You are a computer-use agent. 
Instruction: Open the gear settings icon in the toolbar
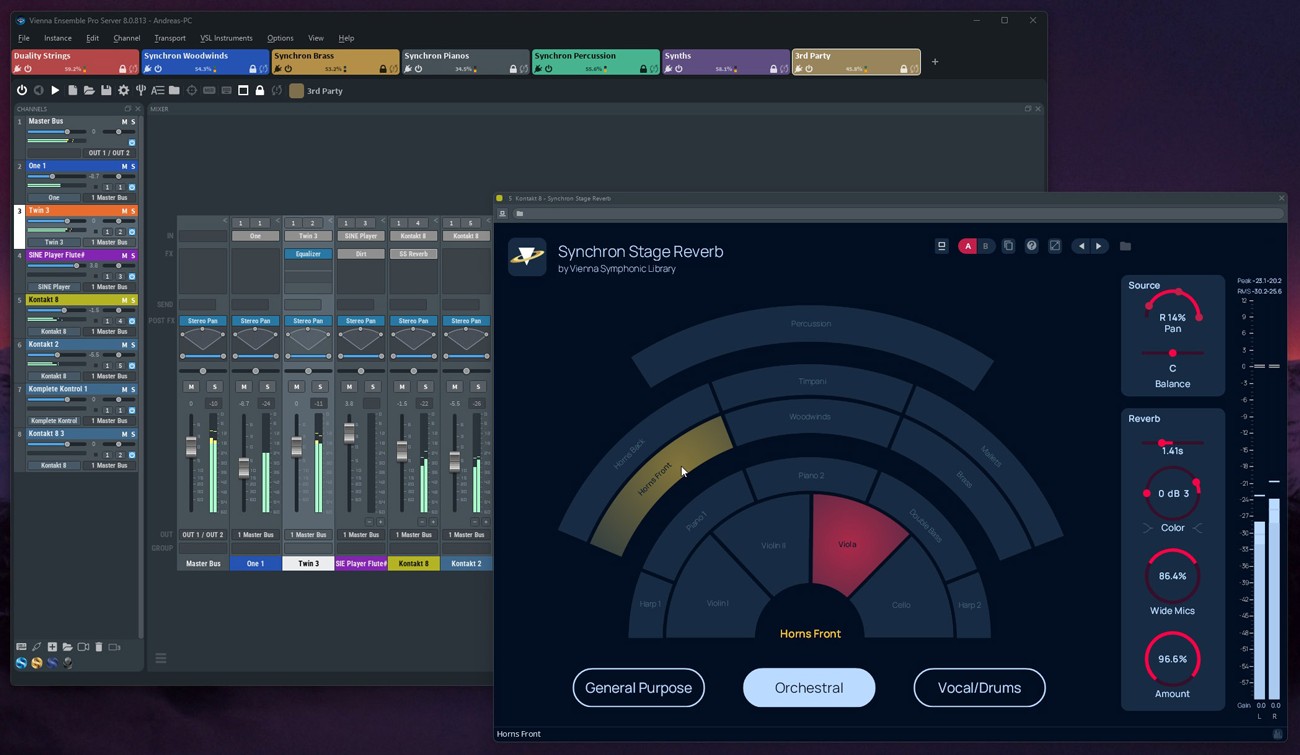pos(124,91)
